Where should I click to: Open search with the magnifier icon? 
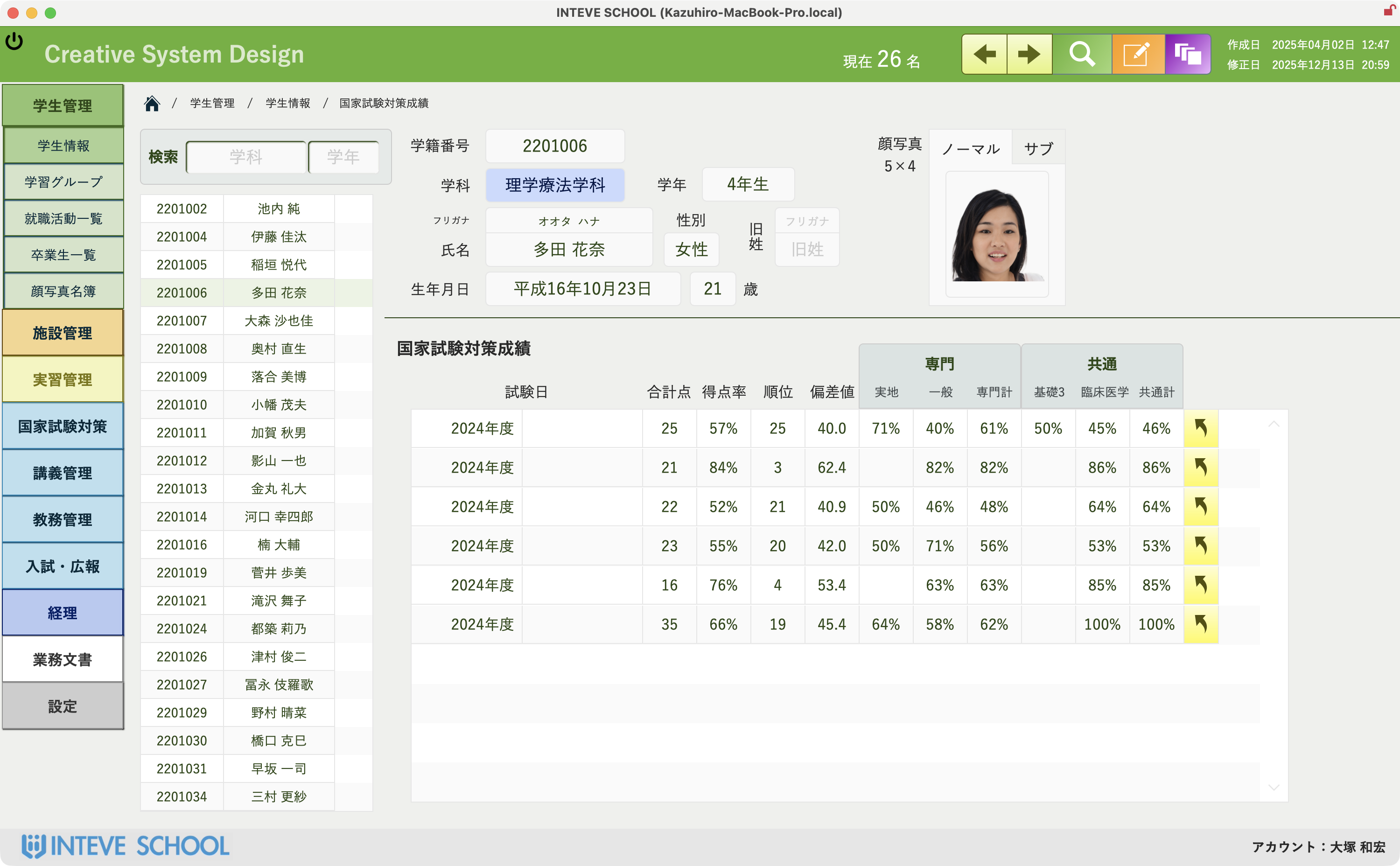coord(1082,54)
